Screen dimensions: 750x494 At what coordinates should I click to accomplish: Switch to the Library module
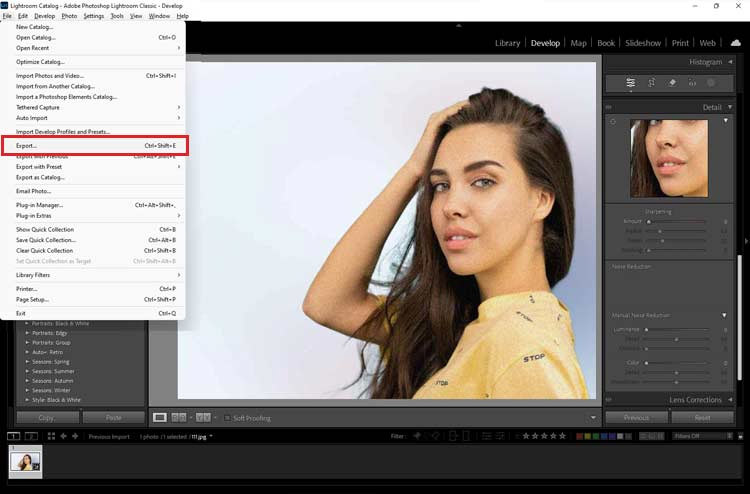click(507, 43)
